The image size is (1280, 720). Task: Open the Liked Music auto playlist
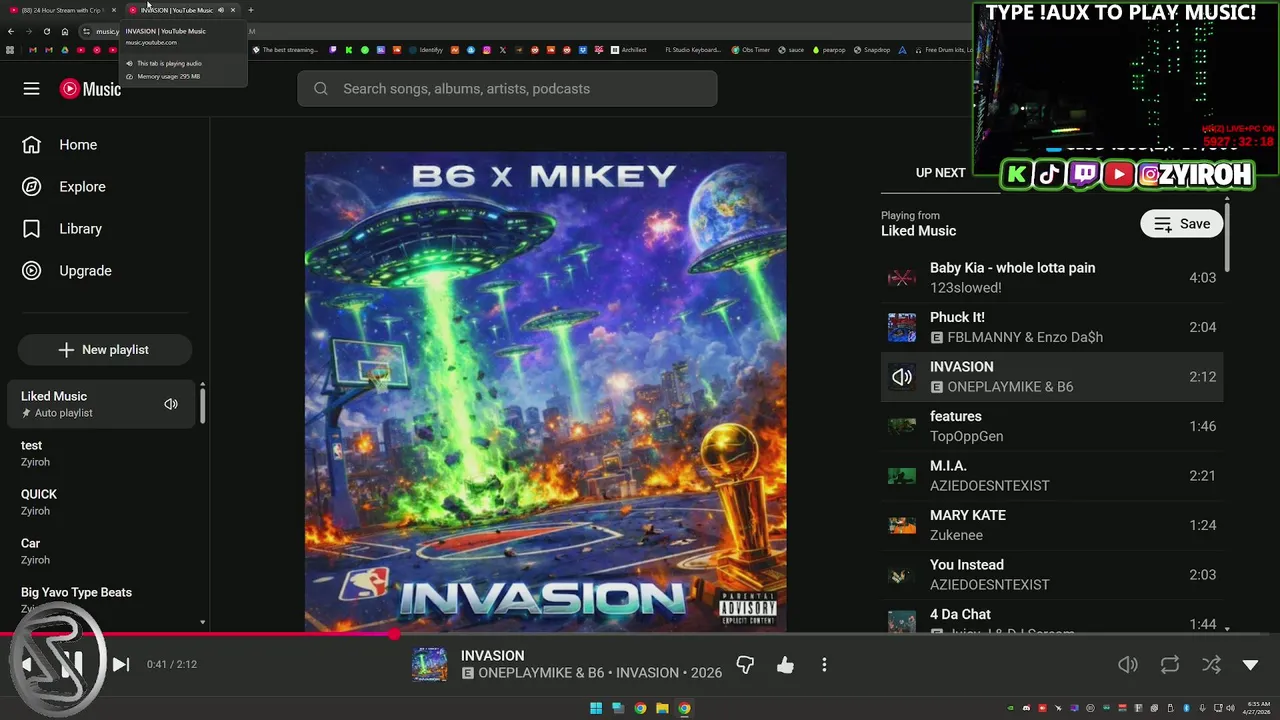pos(100,404)
